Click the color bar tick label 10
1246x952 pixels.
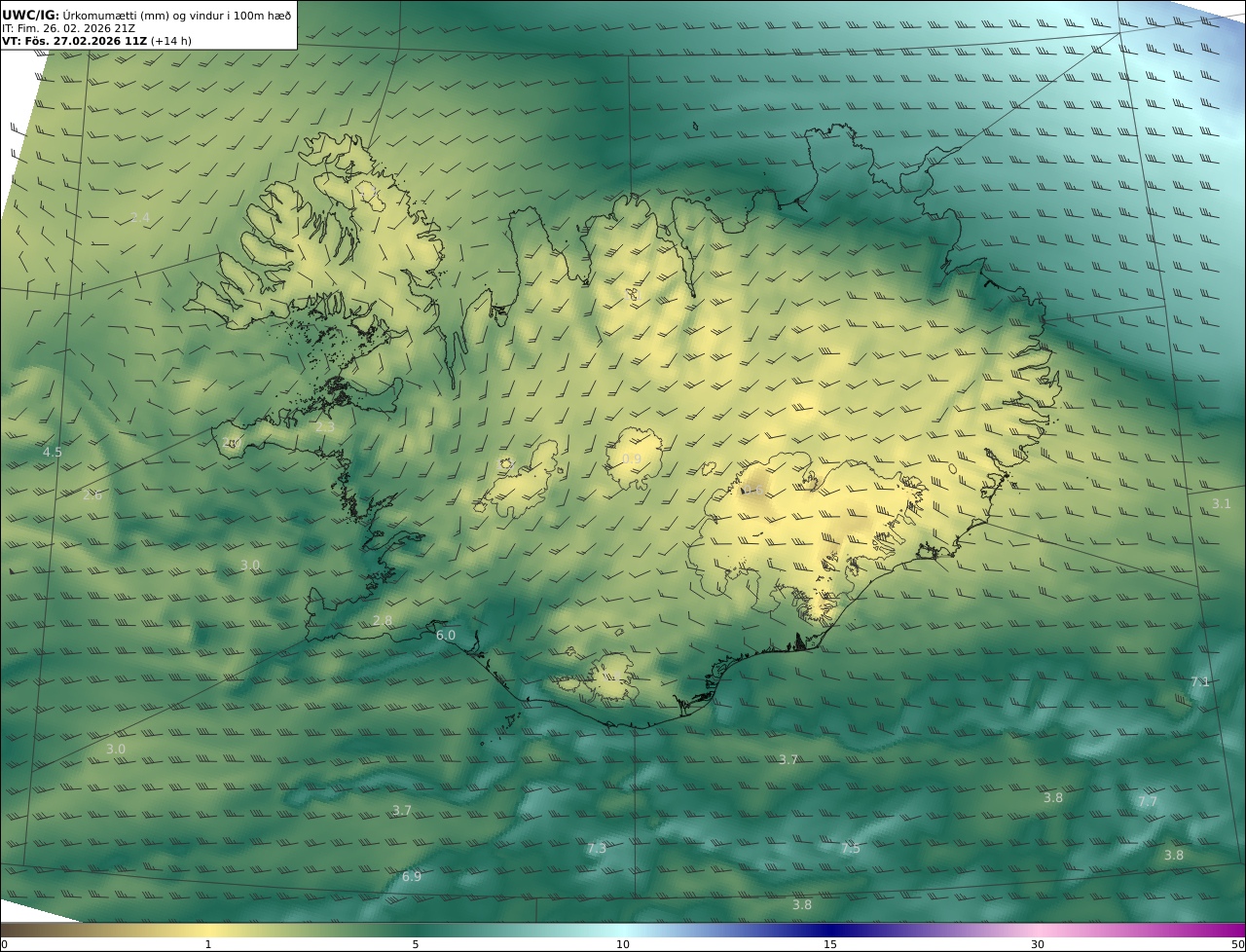click(623, 944)
